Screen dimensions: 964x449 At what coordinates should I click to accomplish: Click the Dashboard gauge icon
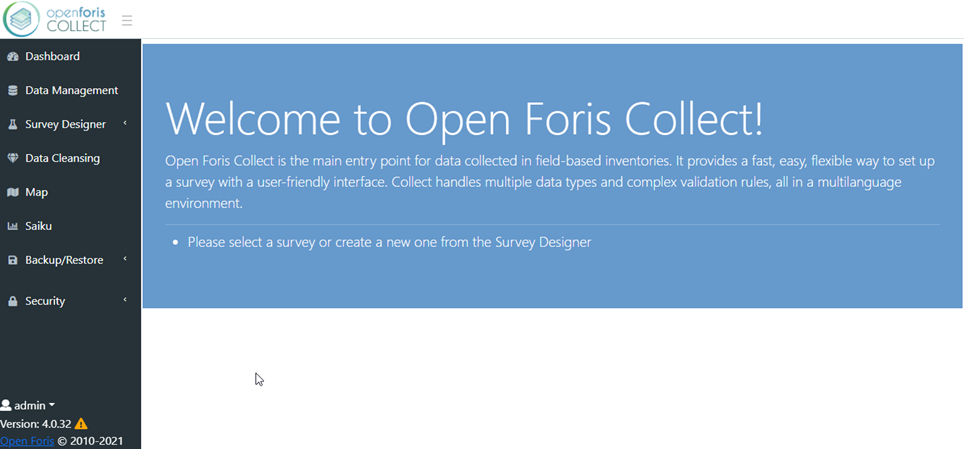[x=12, y=57]
